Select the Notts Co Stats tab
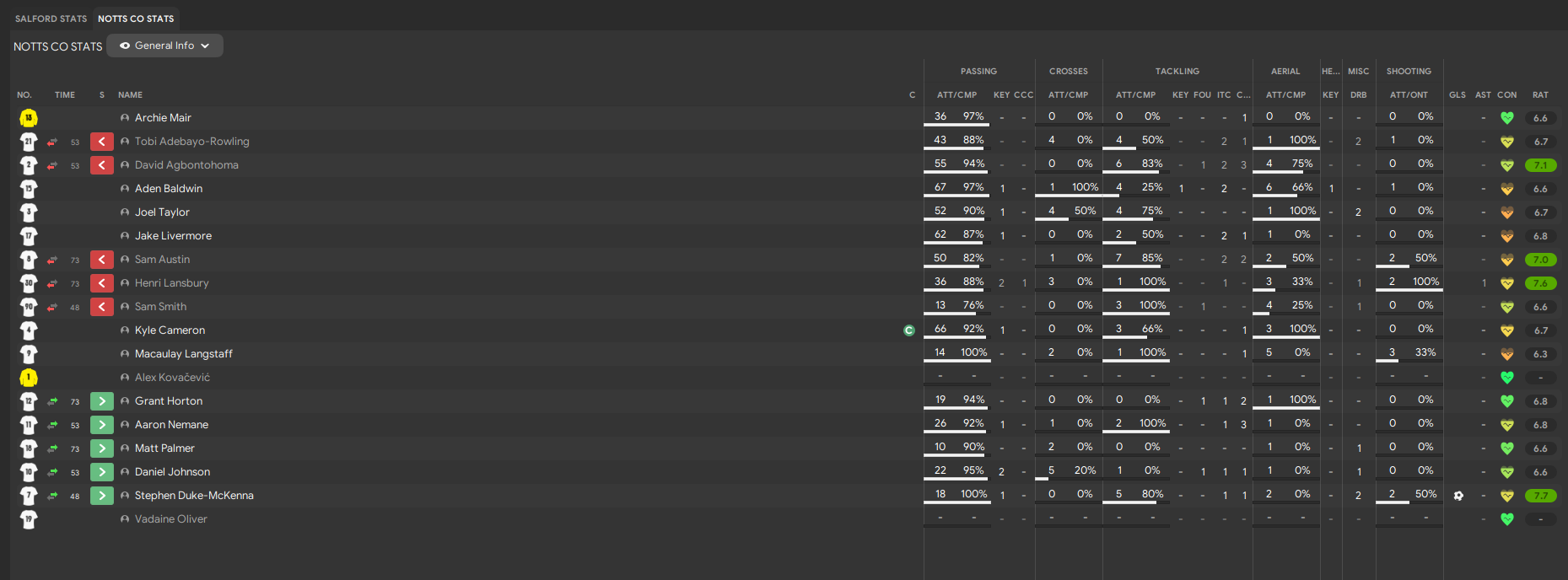Image resolution: width=1568 pixels, height=580 pixels. (136, 19)
